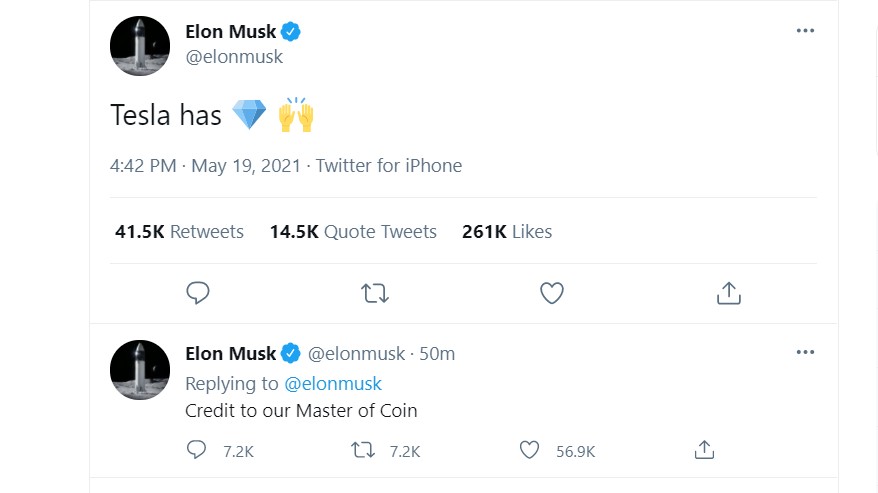The width and height of the screenshot is (878, 493).
Task: Like the main Tesla tweet
Action: [551, 293]
